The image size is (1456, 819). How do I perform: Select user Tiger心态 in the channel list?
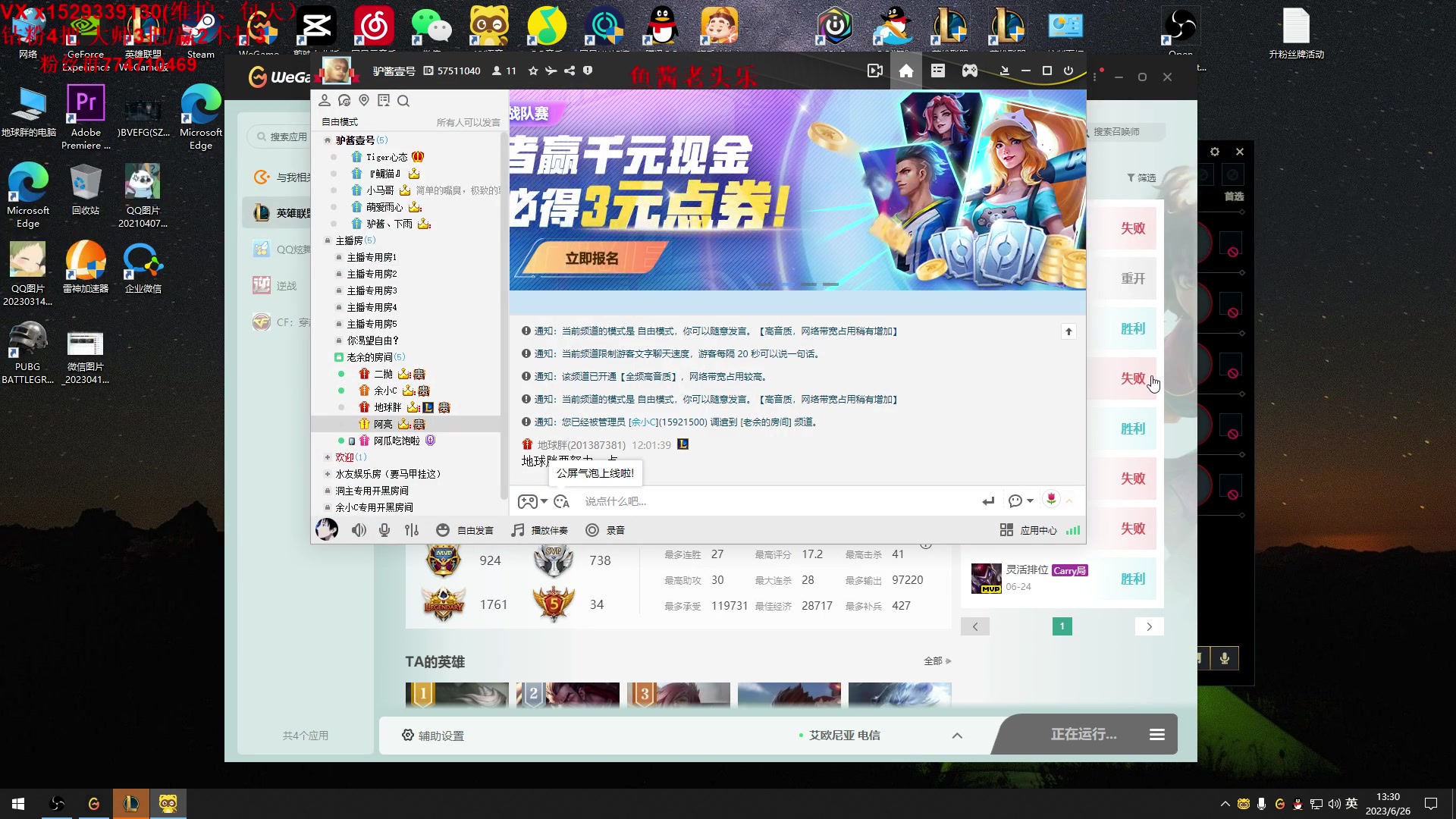[387, 158]
